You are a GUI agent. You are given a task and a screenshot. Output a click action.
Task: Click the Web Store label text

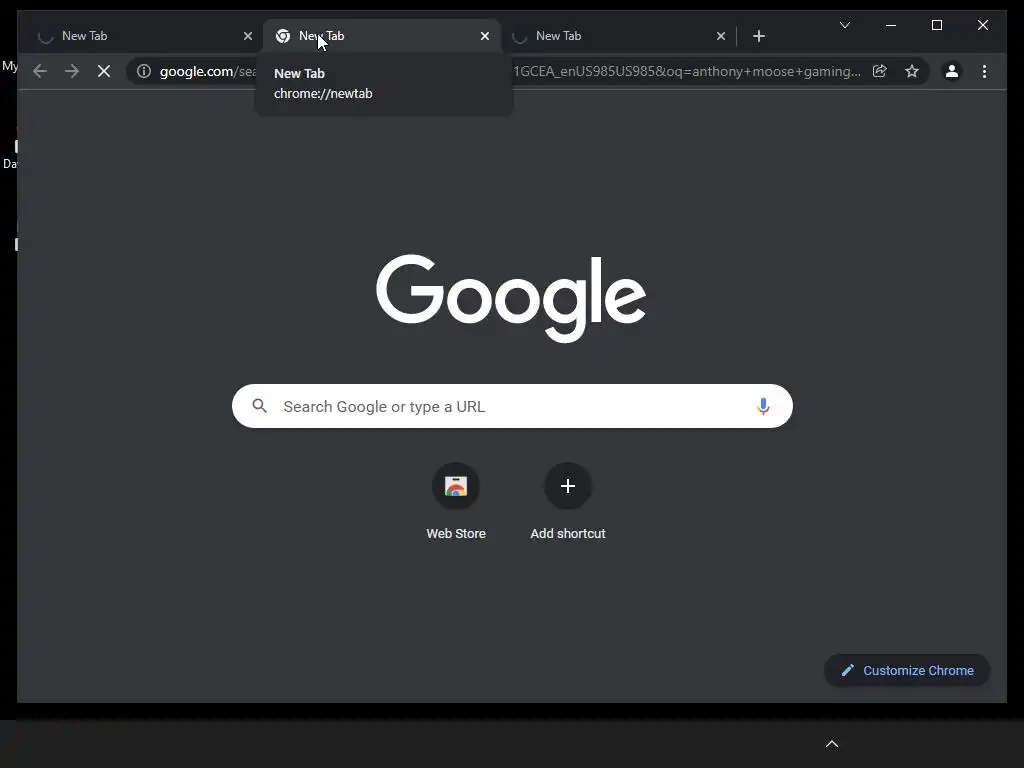[x=456, y=534]
